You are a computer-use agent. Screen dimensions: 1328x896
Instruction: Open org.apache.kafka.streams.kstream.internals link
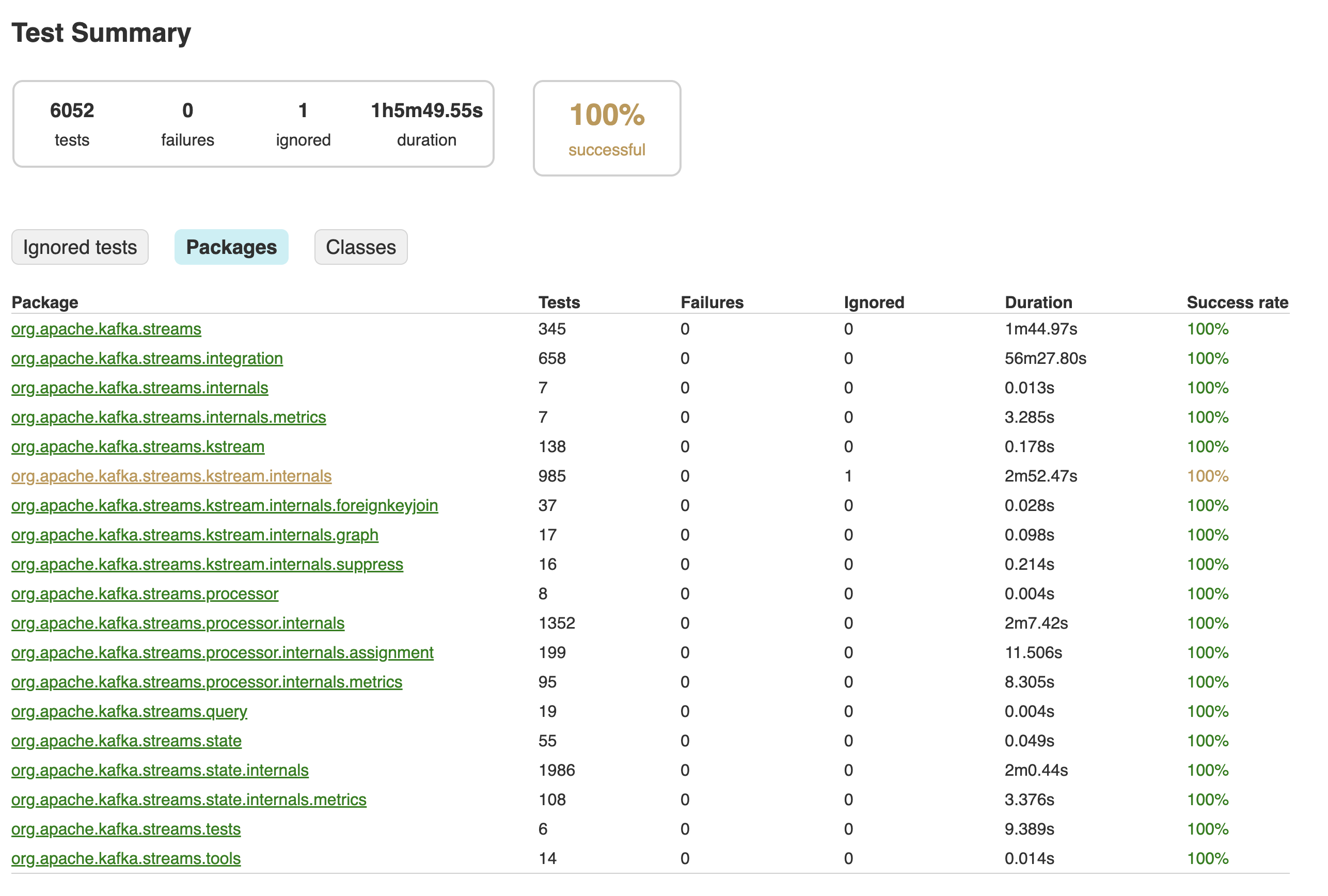(x=171, y=476)
